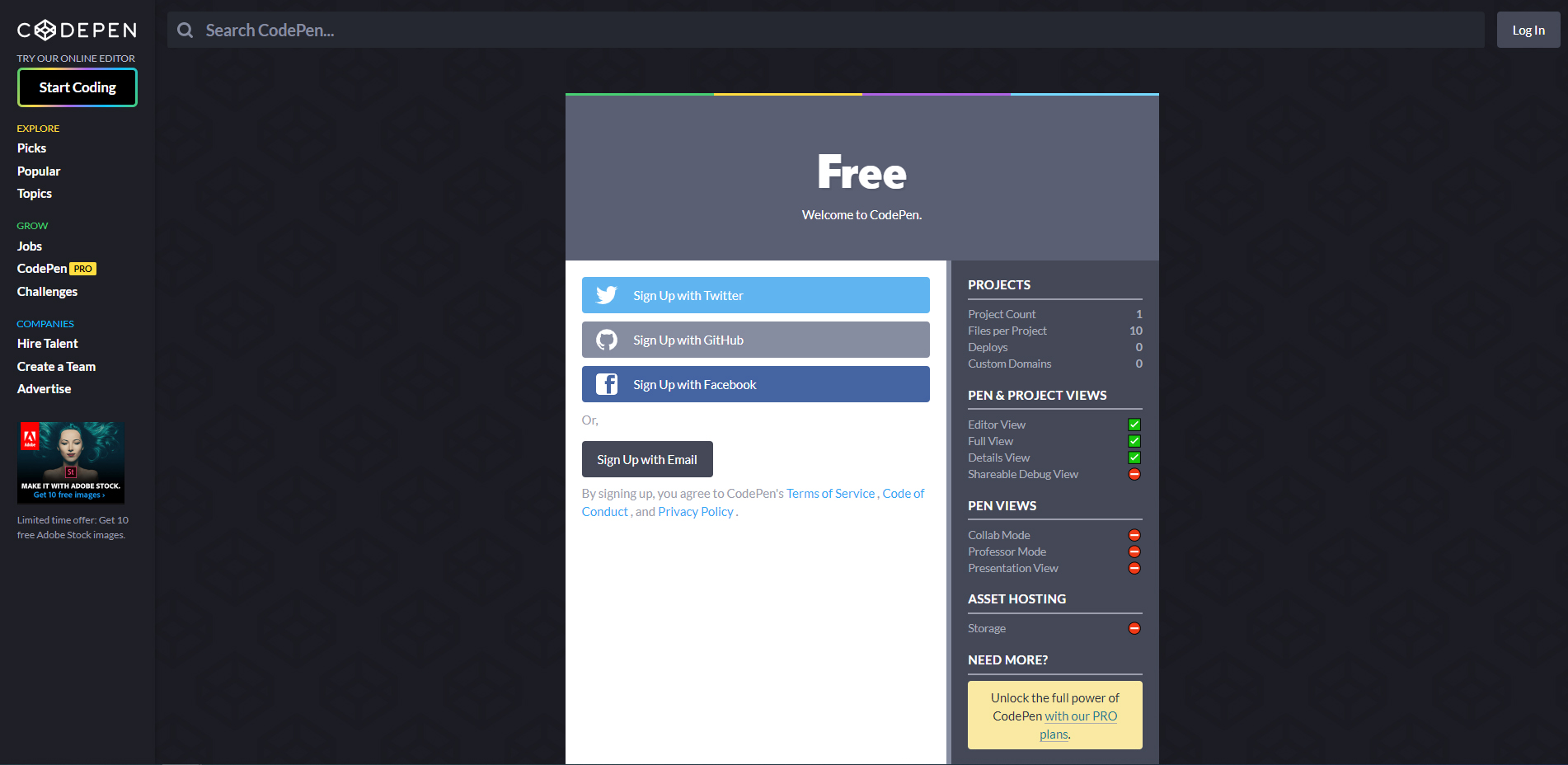Image resolution: width=1568 pixels, height=765 pixels.
Task: Click the search magnifier icon
Action: [185, 31]
